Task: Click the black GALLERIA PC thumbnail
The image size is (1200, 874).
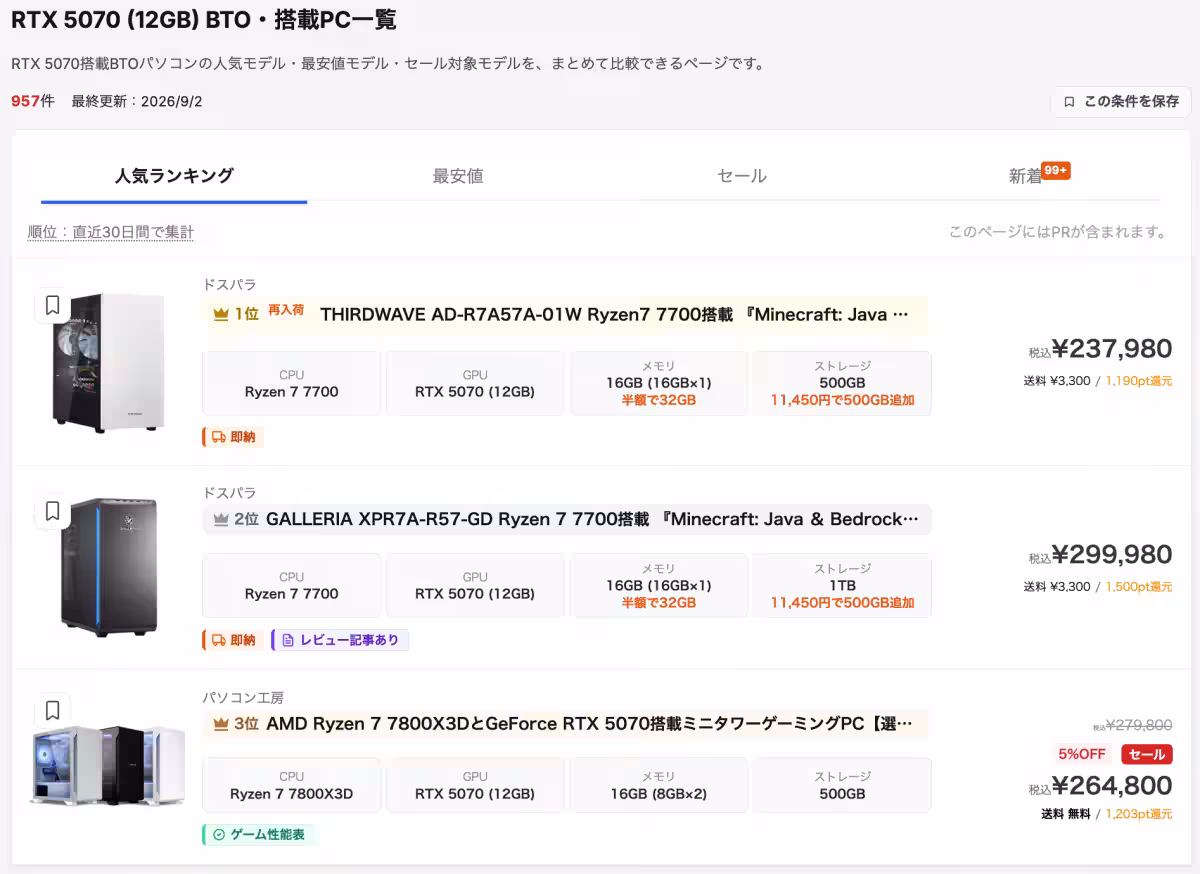Action: click(108, 567)
